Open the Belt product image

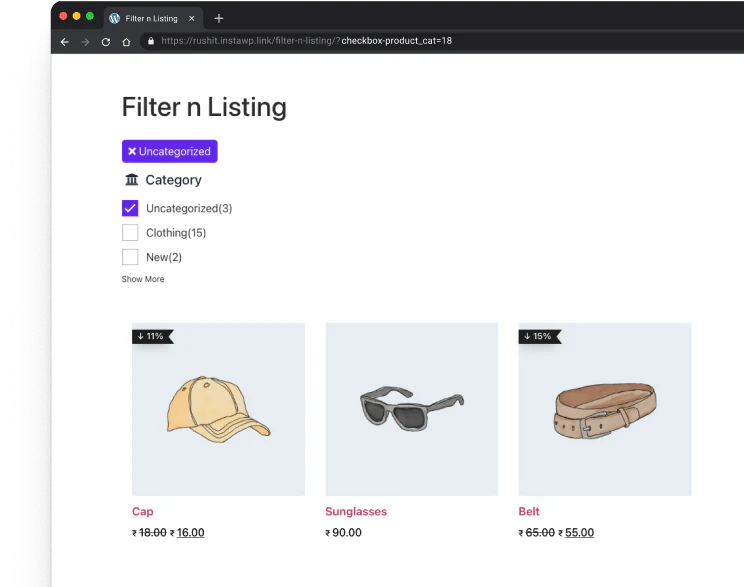[x=605, y=409]
